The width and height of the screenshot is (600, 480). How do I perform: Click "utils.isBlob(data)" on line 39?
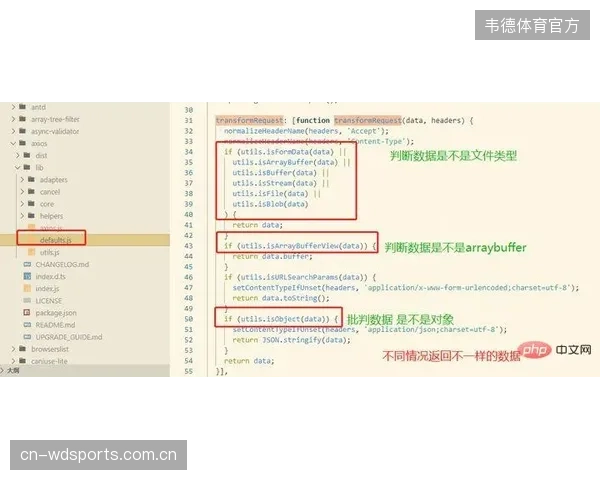tap(270, 204)
